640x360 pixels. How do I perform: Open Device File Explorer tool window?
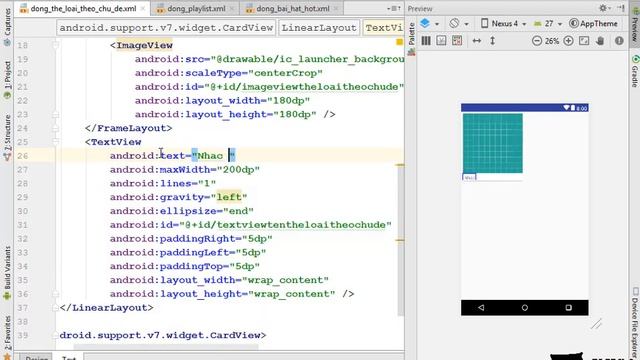coord(635,322)
